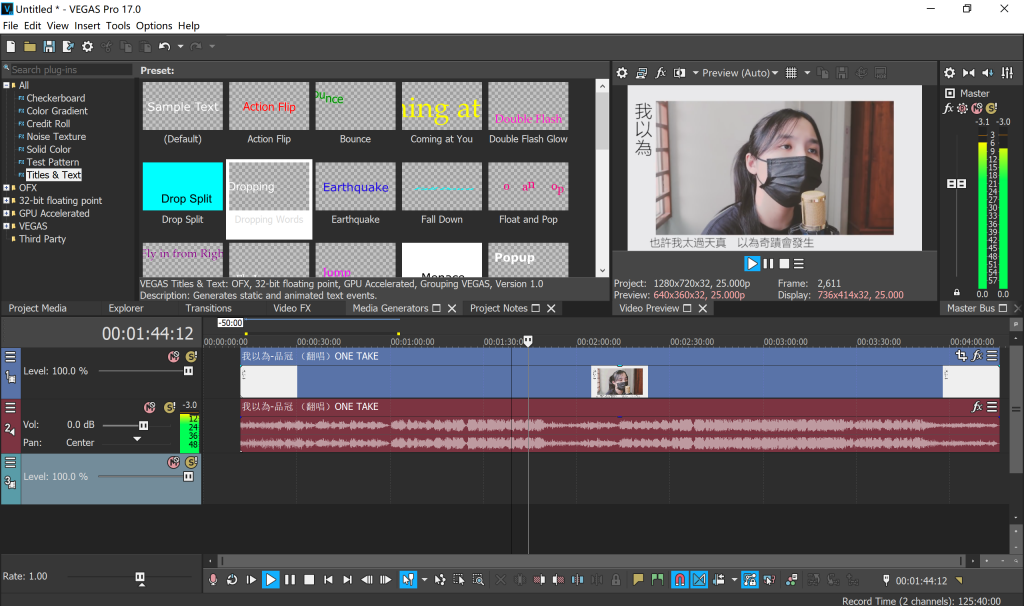Solo video track 3
The width and height of the screenshot is (1024, 606).
(191, 462)
